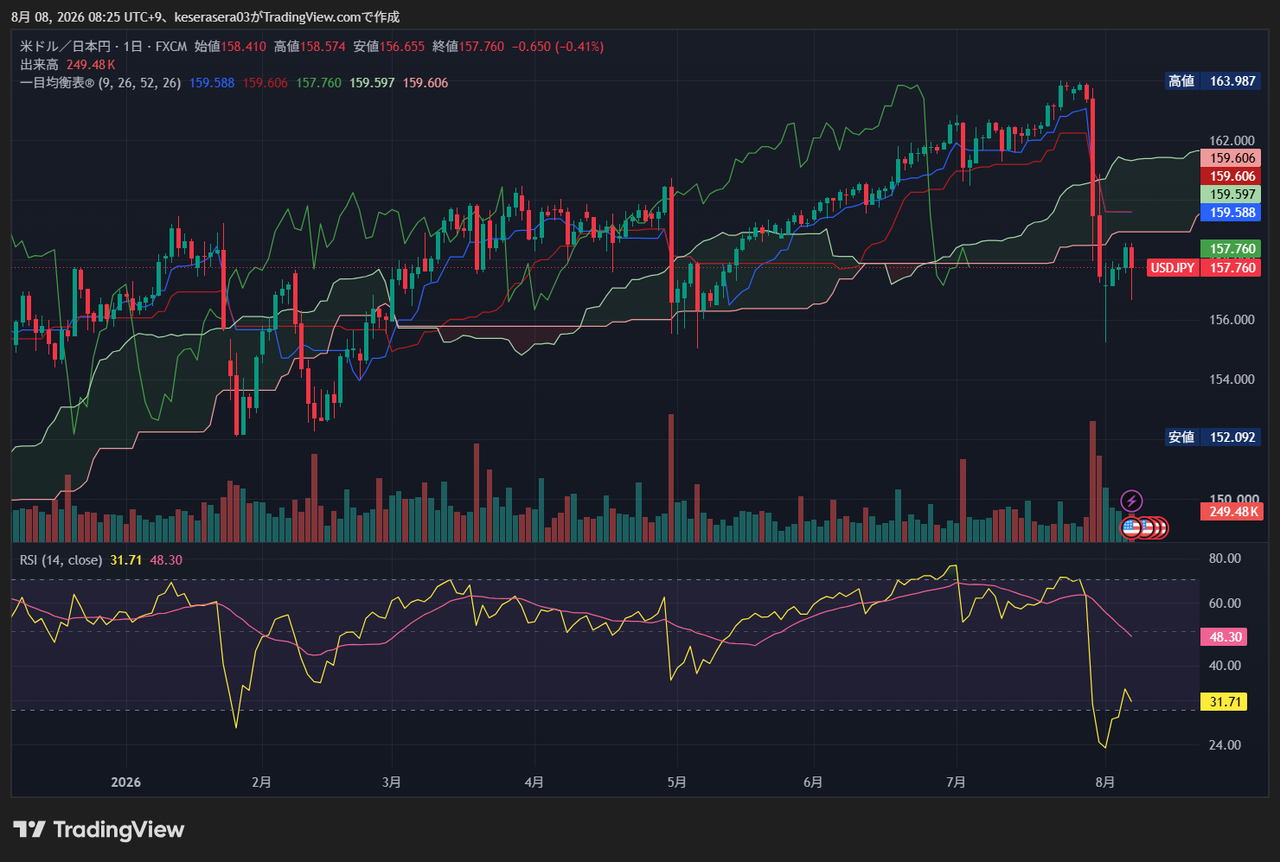Select the 高値 163.987 high price label

(1214, 81)
